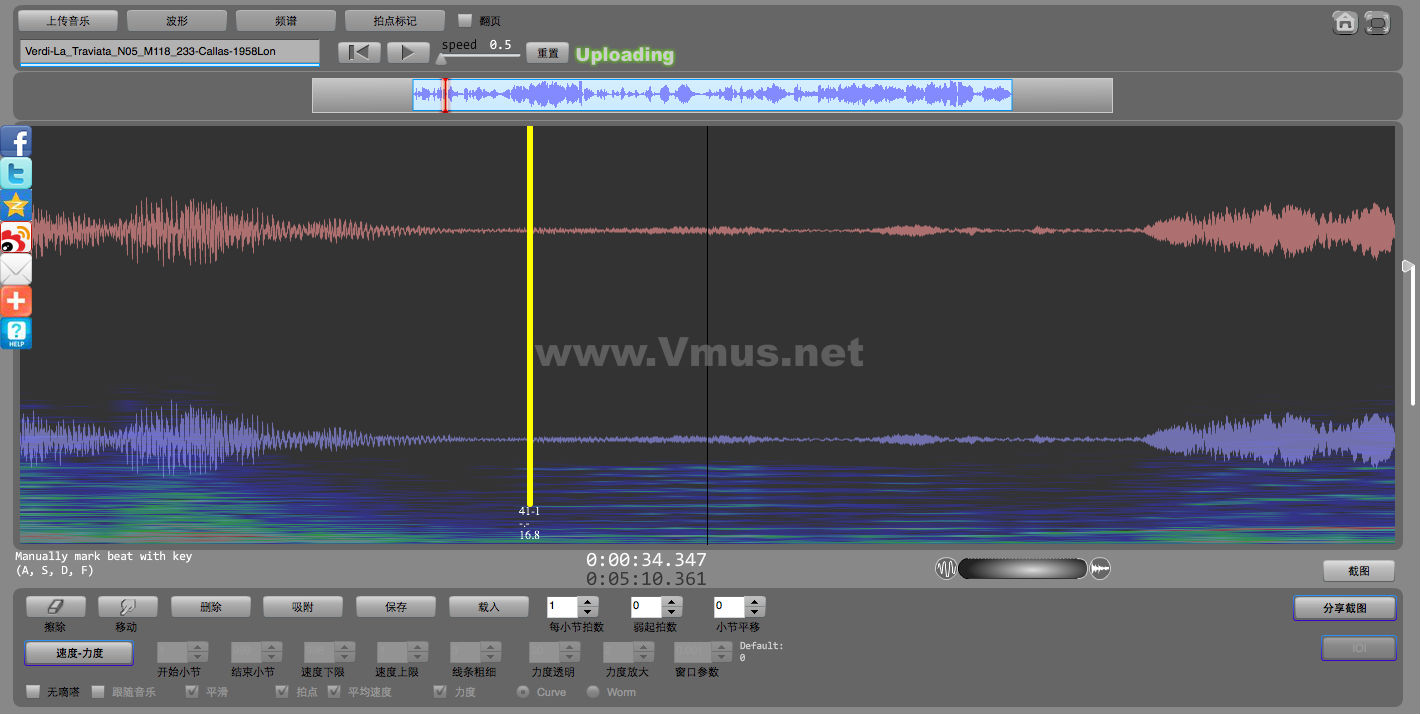Click the 小节平移 value field

(x=730, y=606)
